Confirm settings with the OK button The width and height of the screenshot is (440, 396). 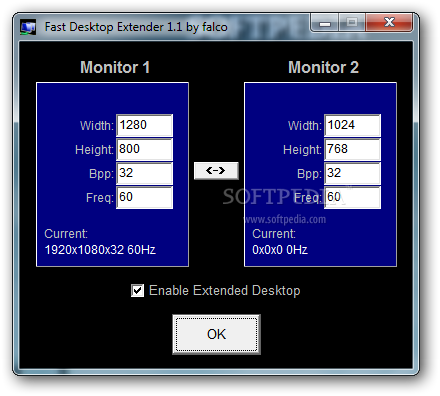pyautogui.click(x=216, y=334)
